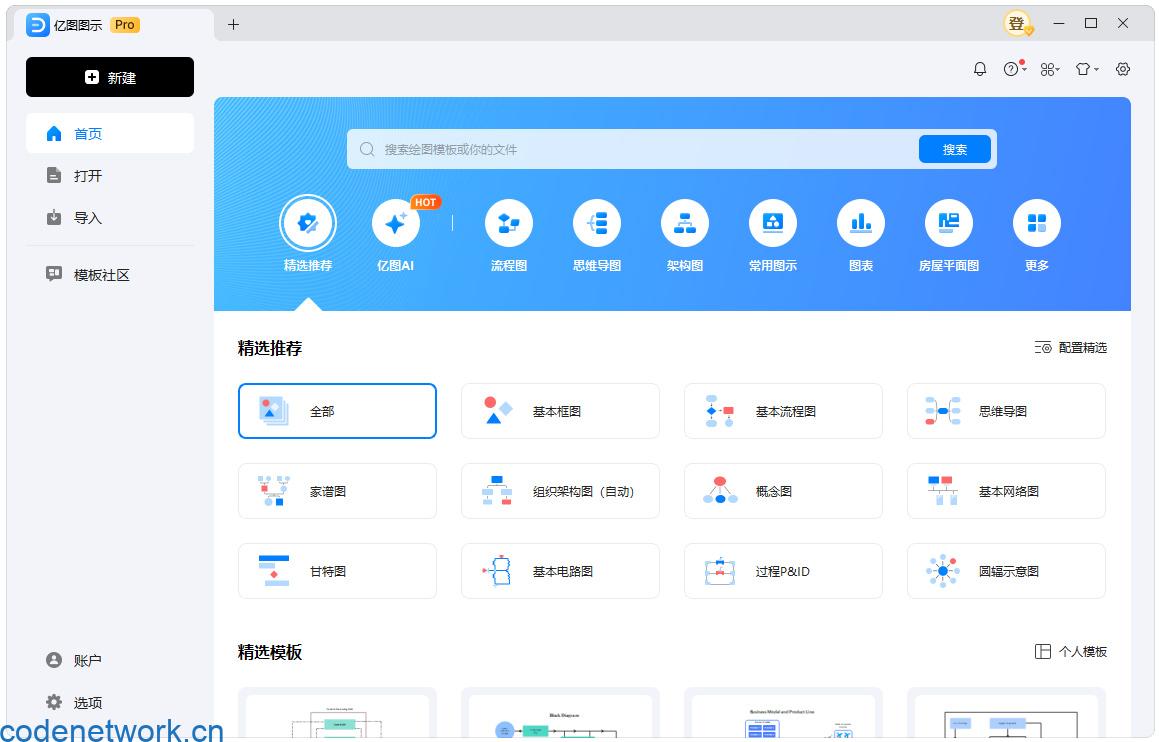Open notifications bell icon

point(979,69)
